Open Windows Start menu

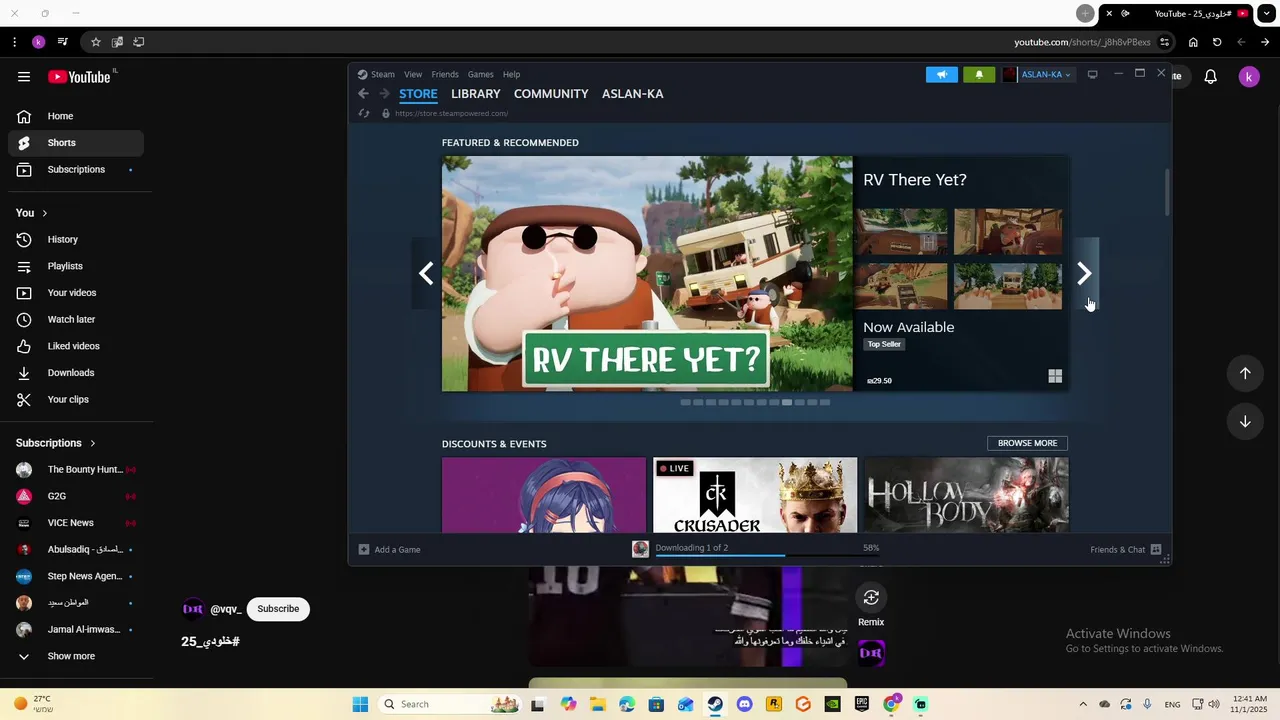coord(360,704)
